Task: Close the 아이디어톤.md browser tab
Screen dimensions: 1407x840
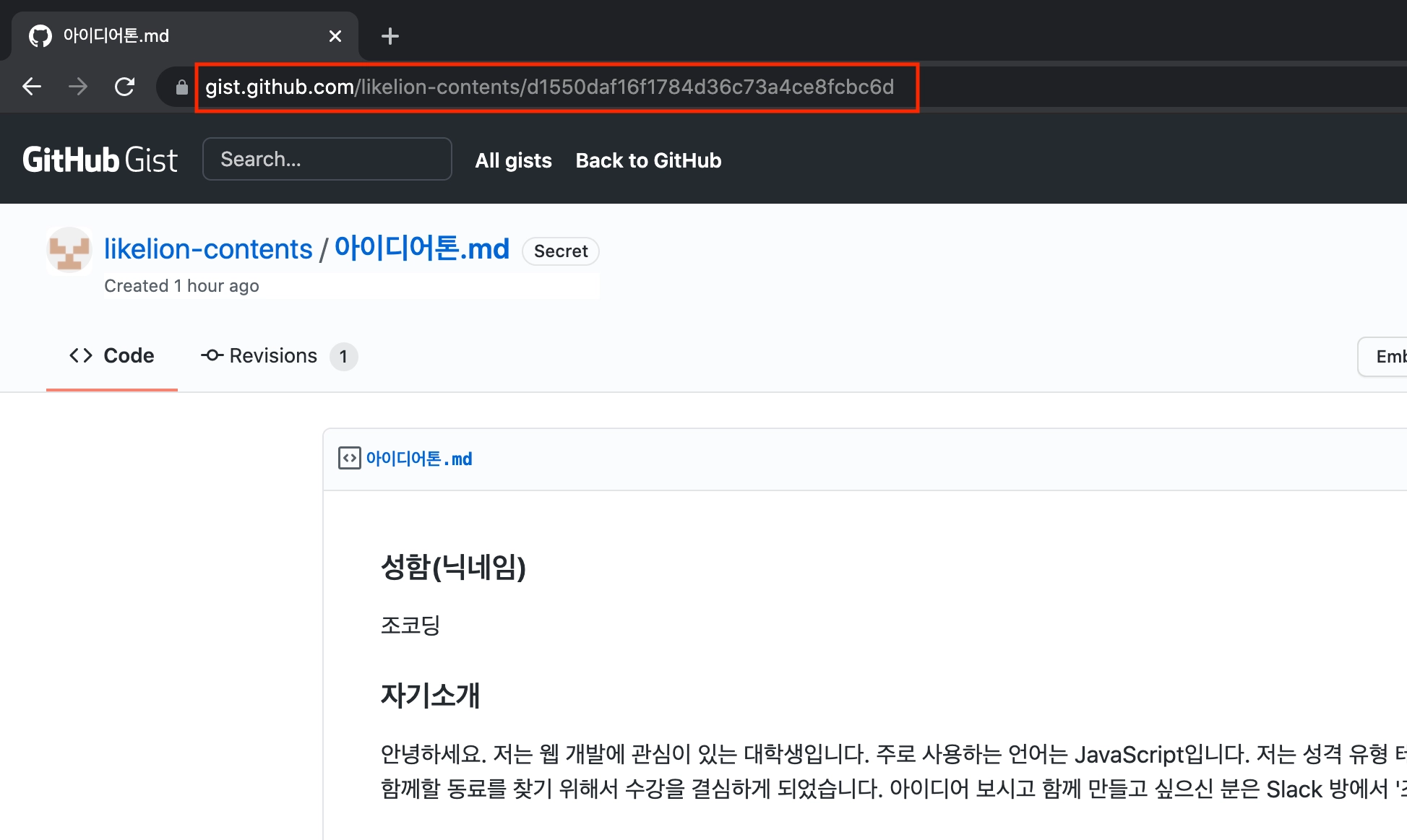Action: [x=335, y=36]
